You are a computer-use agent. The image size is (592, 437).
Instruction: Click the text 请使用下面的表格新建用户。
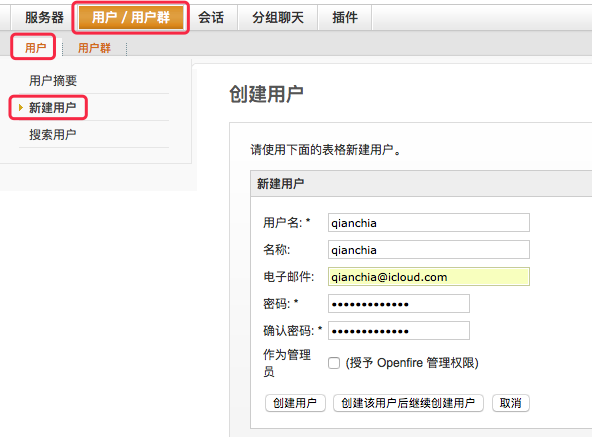pos(326,150)
